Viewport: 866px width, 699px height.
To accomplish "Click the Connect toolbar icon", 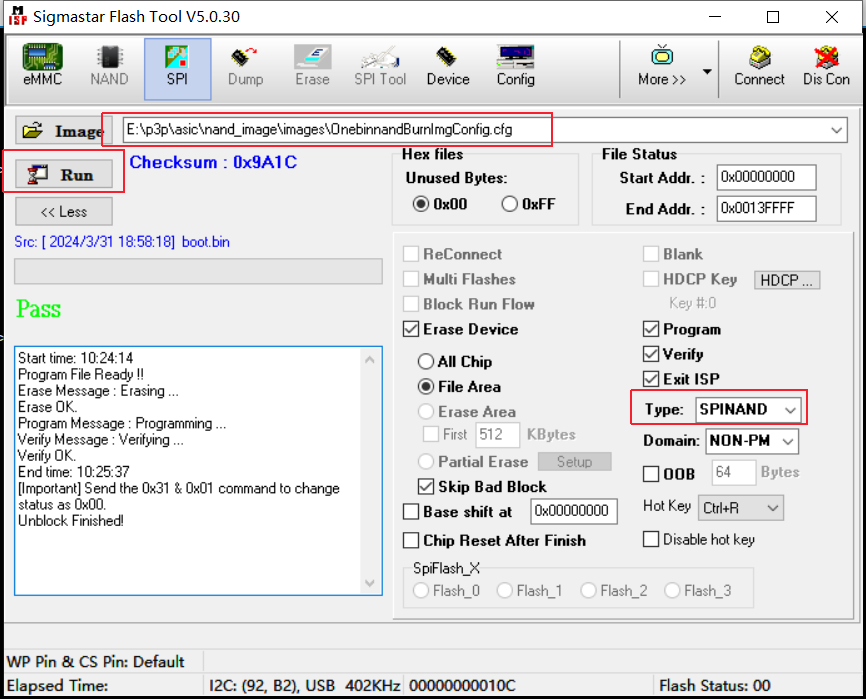I will [x=759, y=66].
